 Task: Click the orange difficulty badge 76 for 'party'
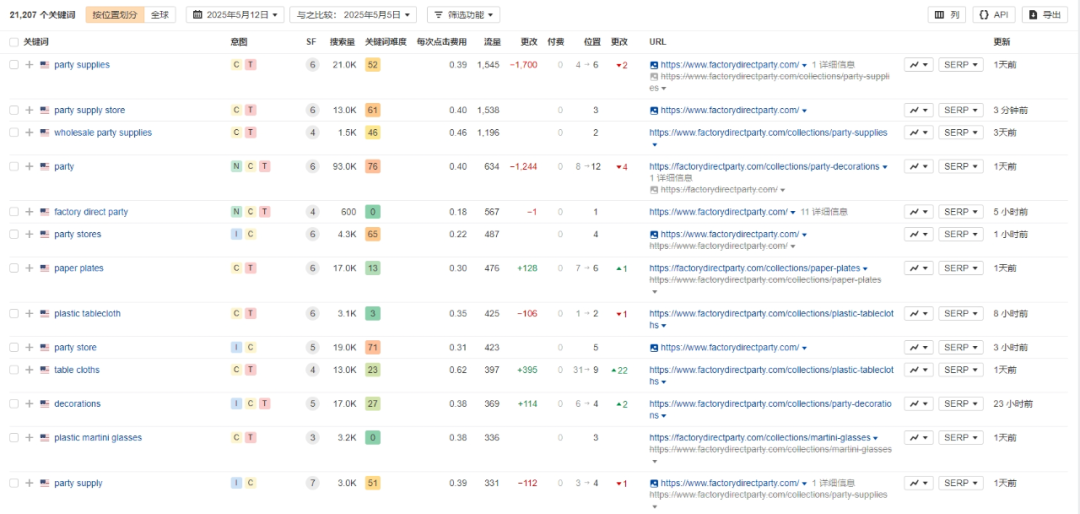tap(372, 167)
